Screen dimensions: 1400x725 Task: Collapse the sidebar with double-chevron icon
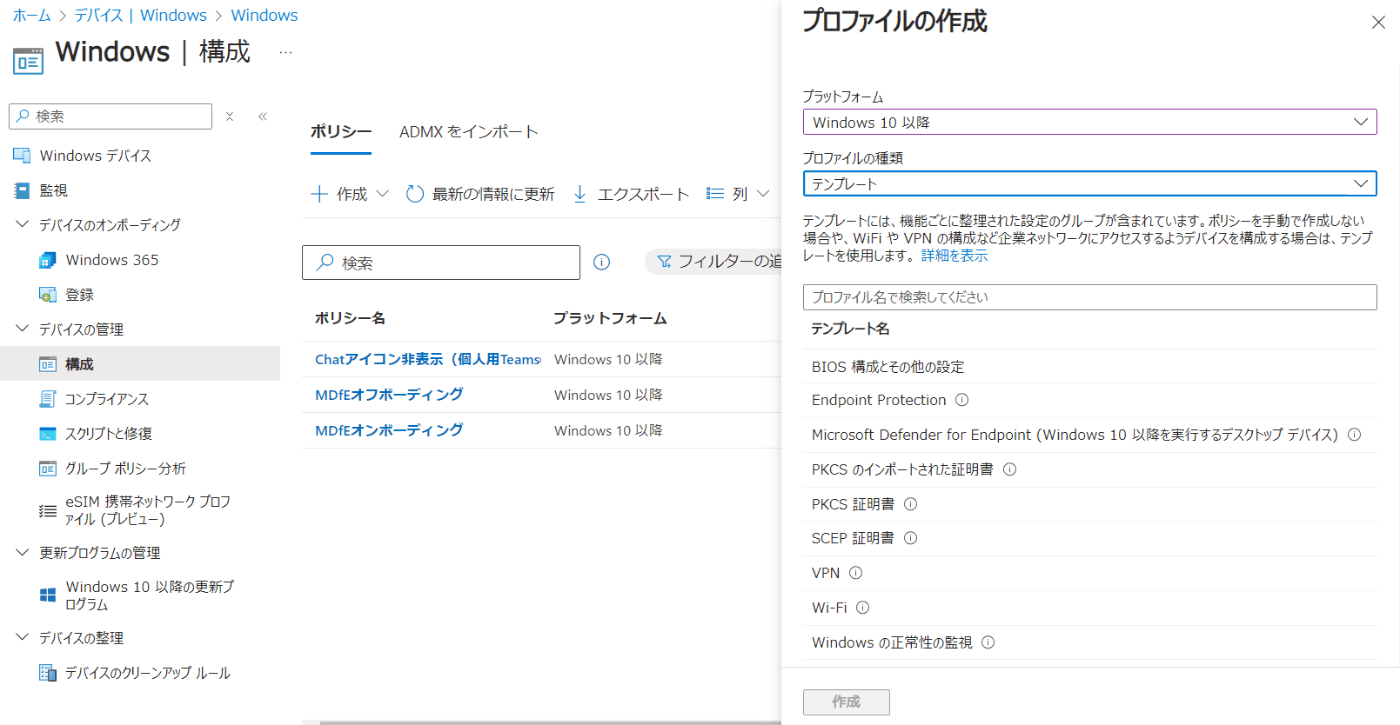263,116
